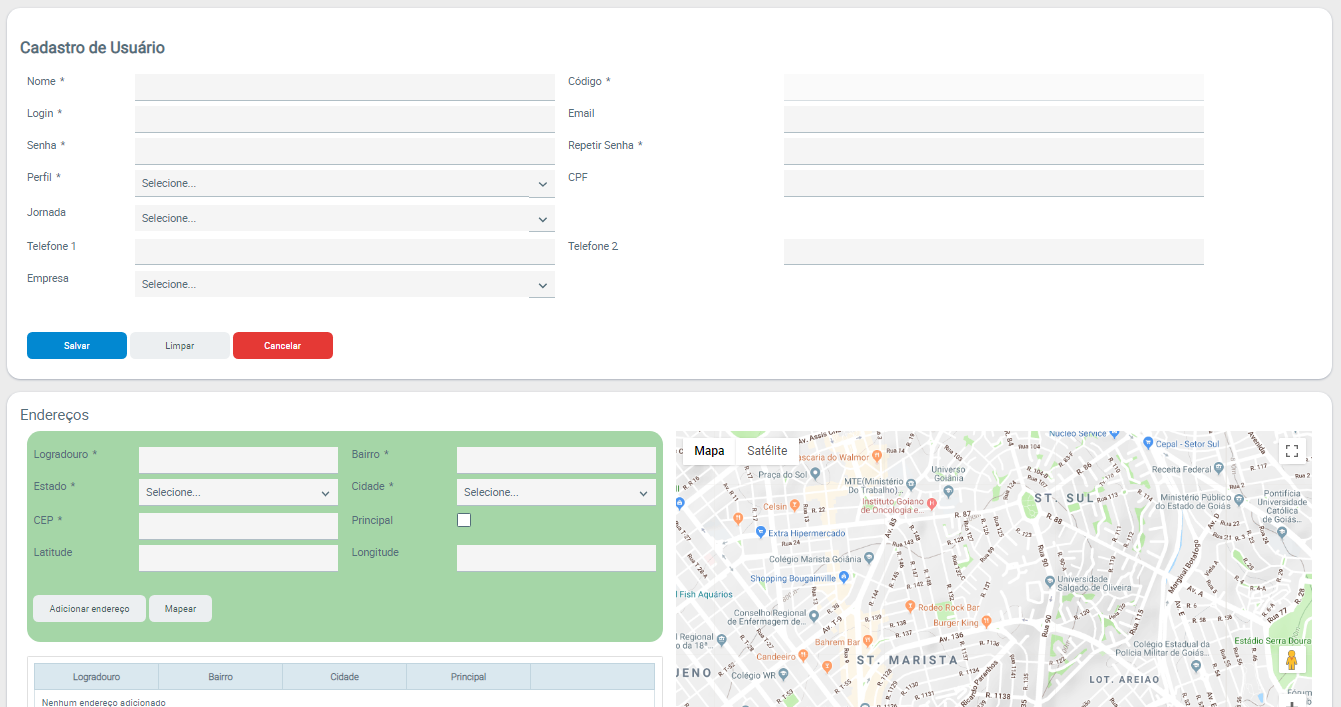Click the Rodeo Rock Bar marker
Screen dimensions: 1341x707
pyautogui.click(x=910, y=606)
